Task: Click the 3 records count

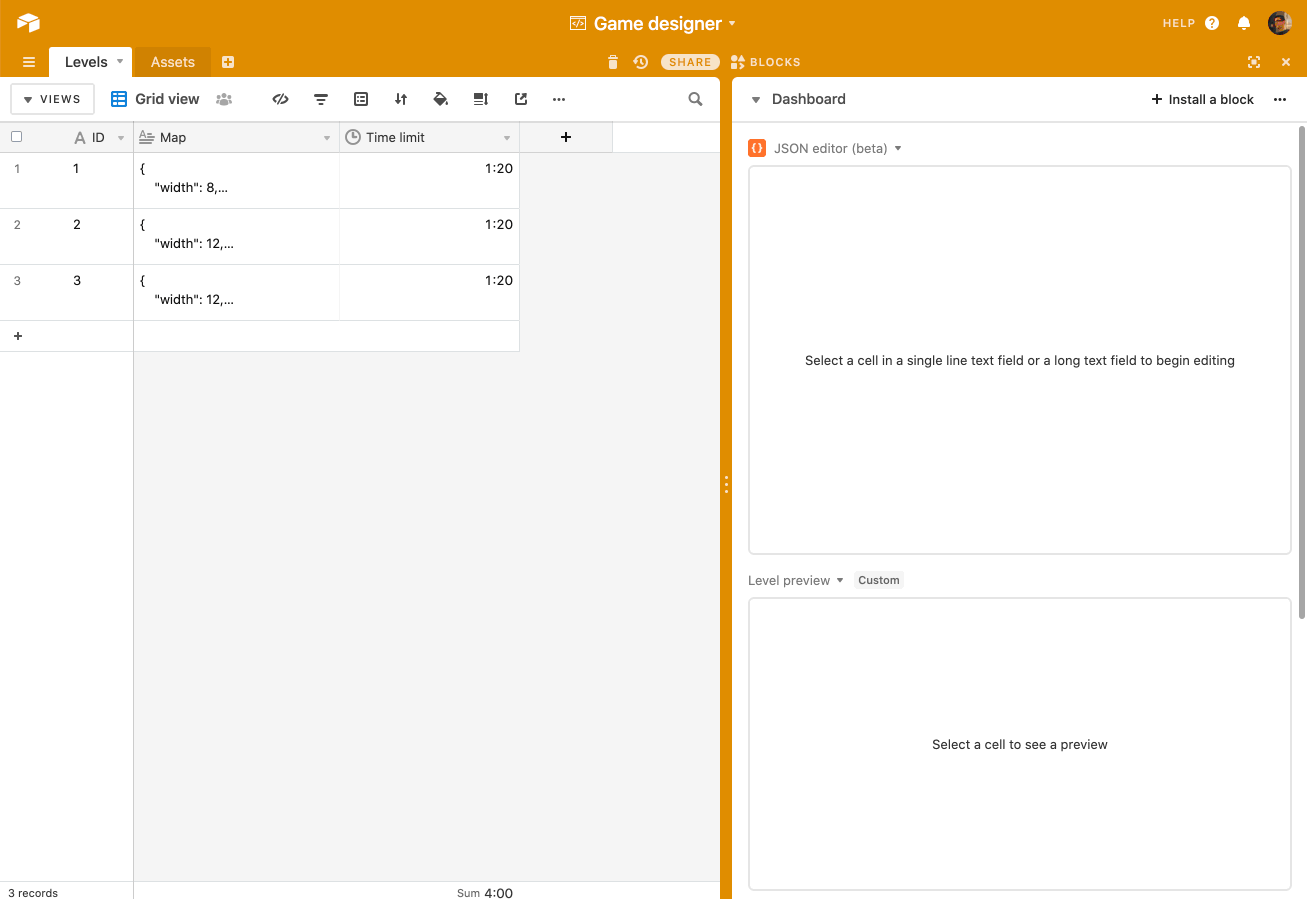Action: point(33,892)
